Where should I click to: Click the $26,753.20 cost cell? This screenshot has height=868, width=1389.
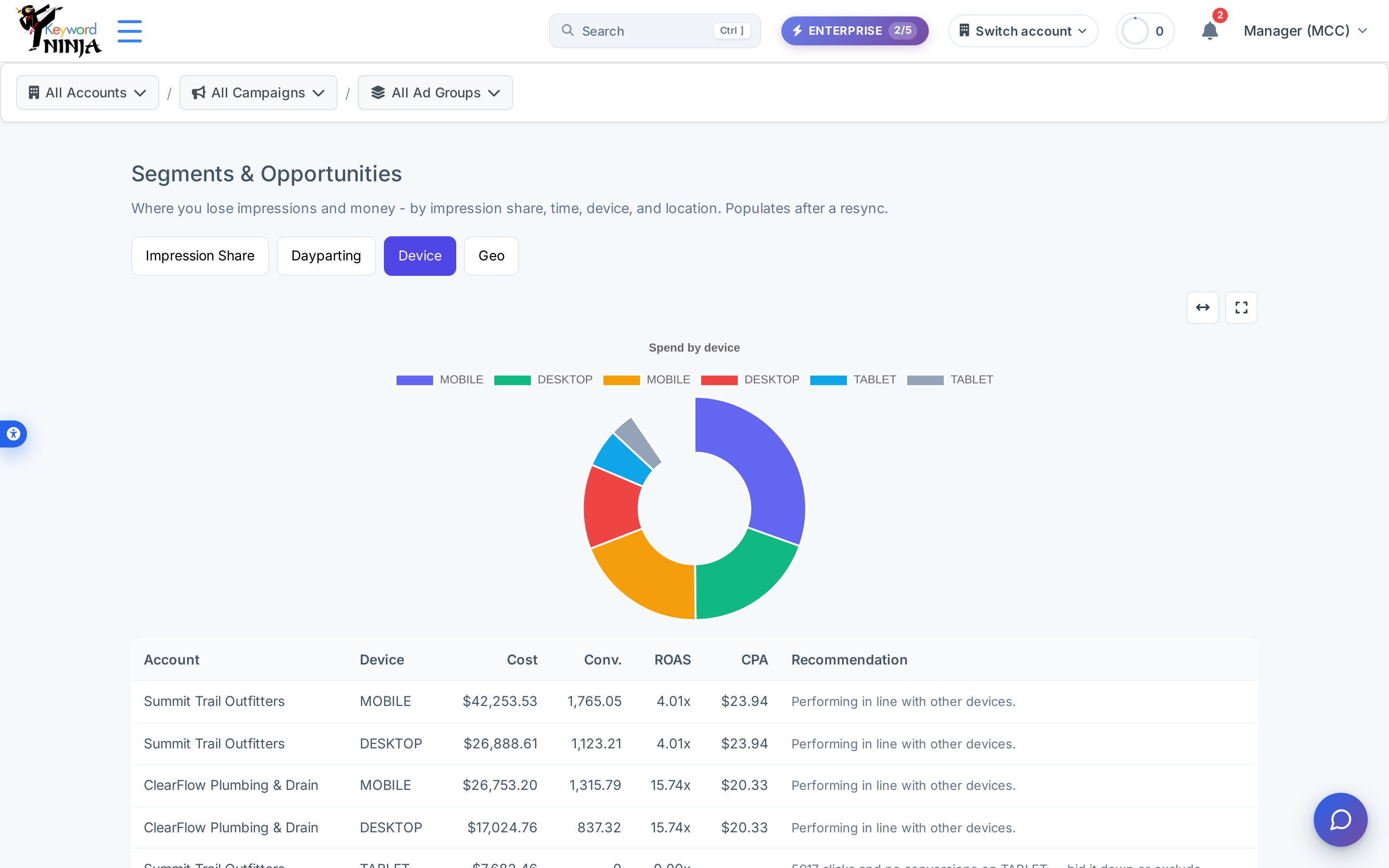click(500, 786)
